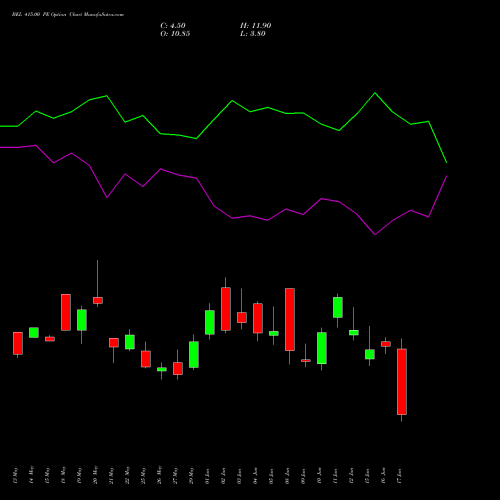Select the open value 'O: 10.85'
This screenshot has width=500, height=500.
tap(175, 34)
